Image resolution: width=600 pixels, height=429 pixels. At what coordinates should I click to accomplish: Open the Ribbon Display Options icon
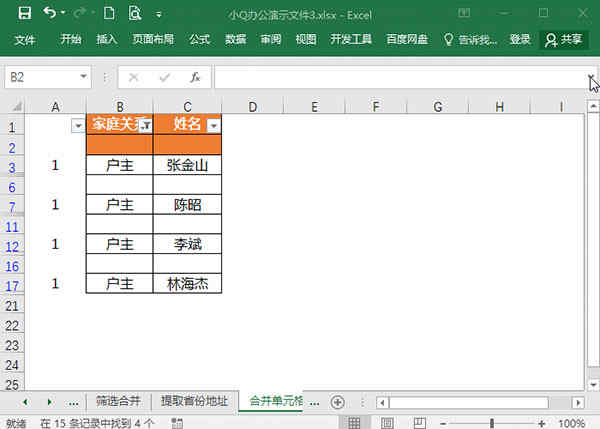(464, 13)
